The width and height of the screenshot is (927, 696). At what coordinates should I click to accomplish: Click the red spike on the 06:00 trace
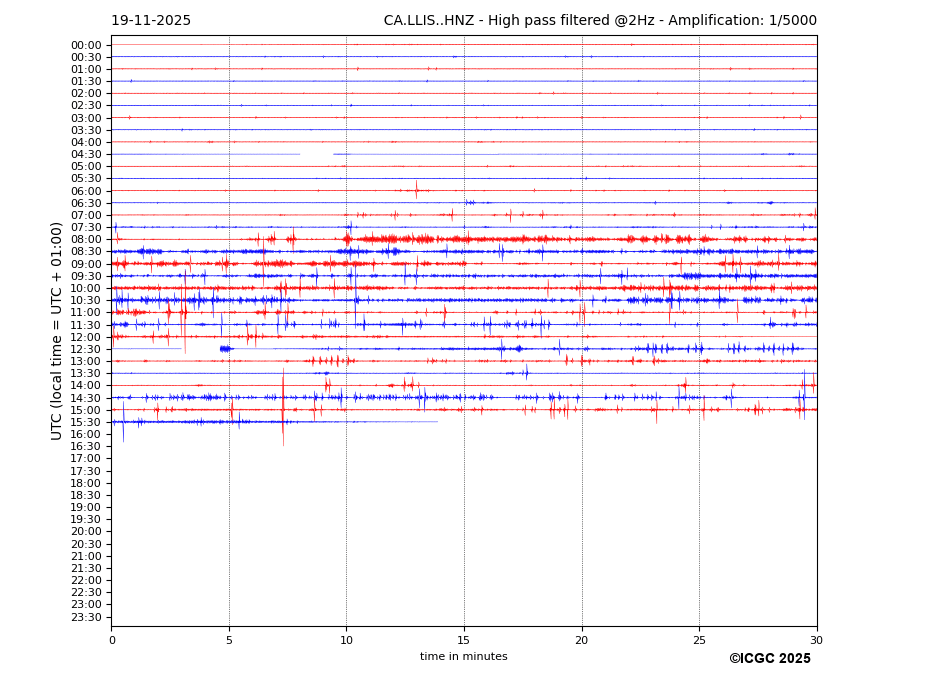(x=416, y=190)
